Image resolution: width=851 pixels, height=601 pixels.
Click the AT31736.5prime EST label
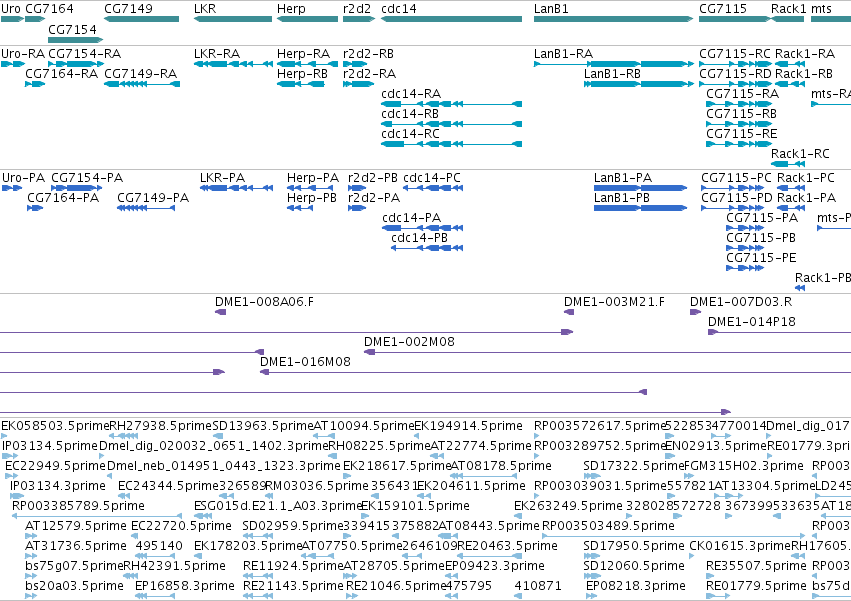(76, 546)
